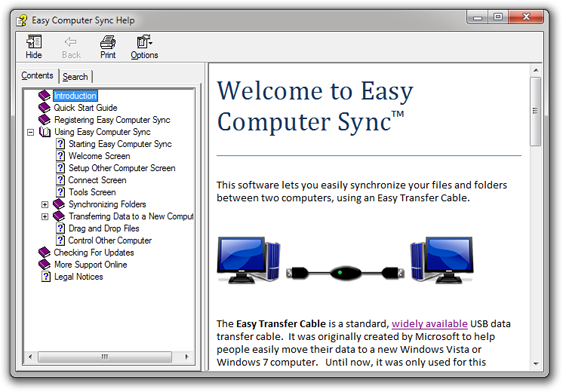Click the question page icon beside Welcome Screen
Screen dimensions: 563x392
click(x=60, y=156)
